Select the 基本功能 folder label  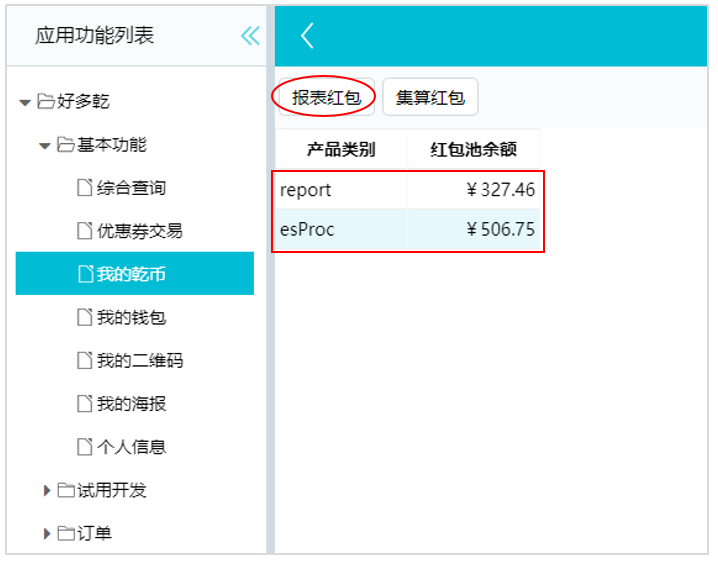[x=112, y=145]
